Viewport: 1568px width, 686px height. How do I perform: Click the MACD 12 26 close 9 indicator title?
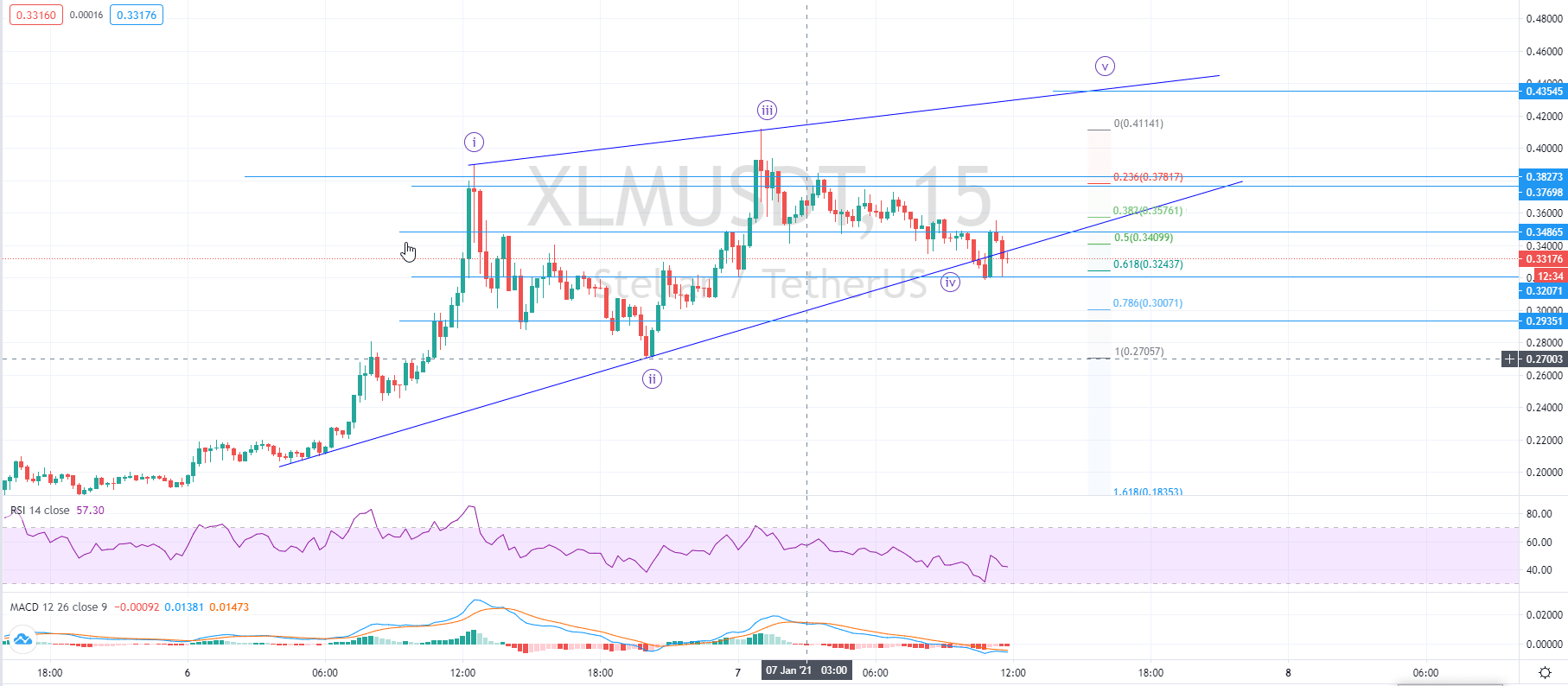pos(59,607)
